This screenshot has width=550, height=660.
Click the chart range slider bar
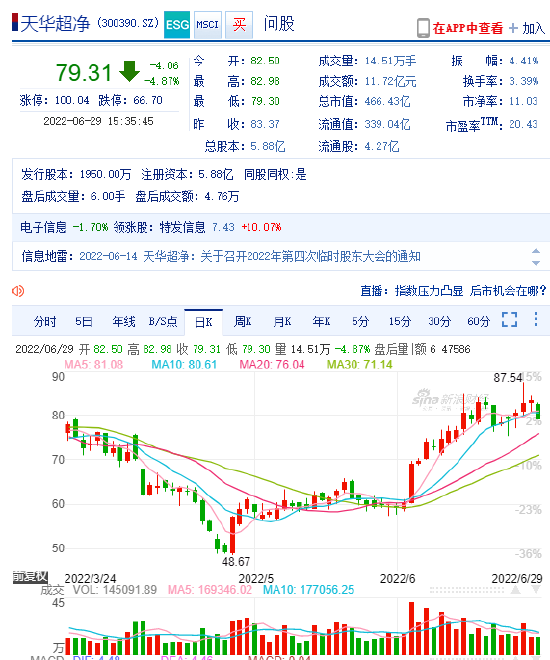pyautogui.click(x=467, y=590)
